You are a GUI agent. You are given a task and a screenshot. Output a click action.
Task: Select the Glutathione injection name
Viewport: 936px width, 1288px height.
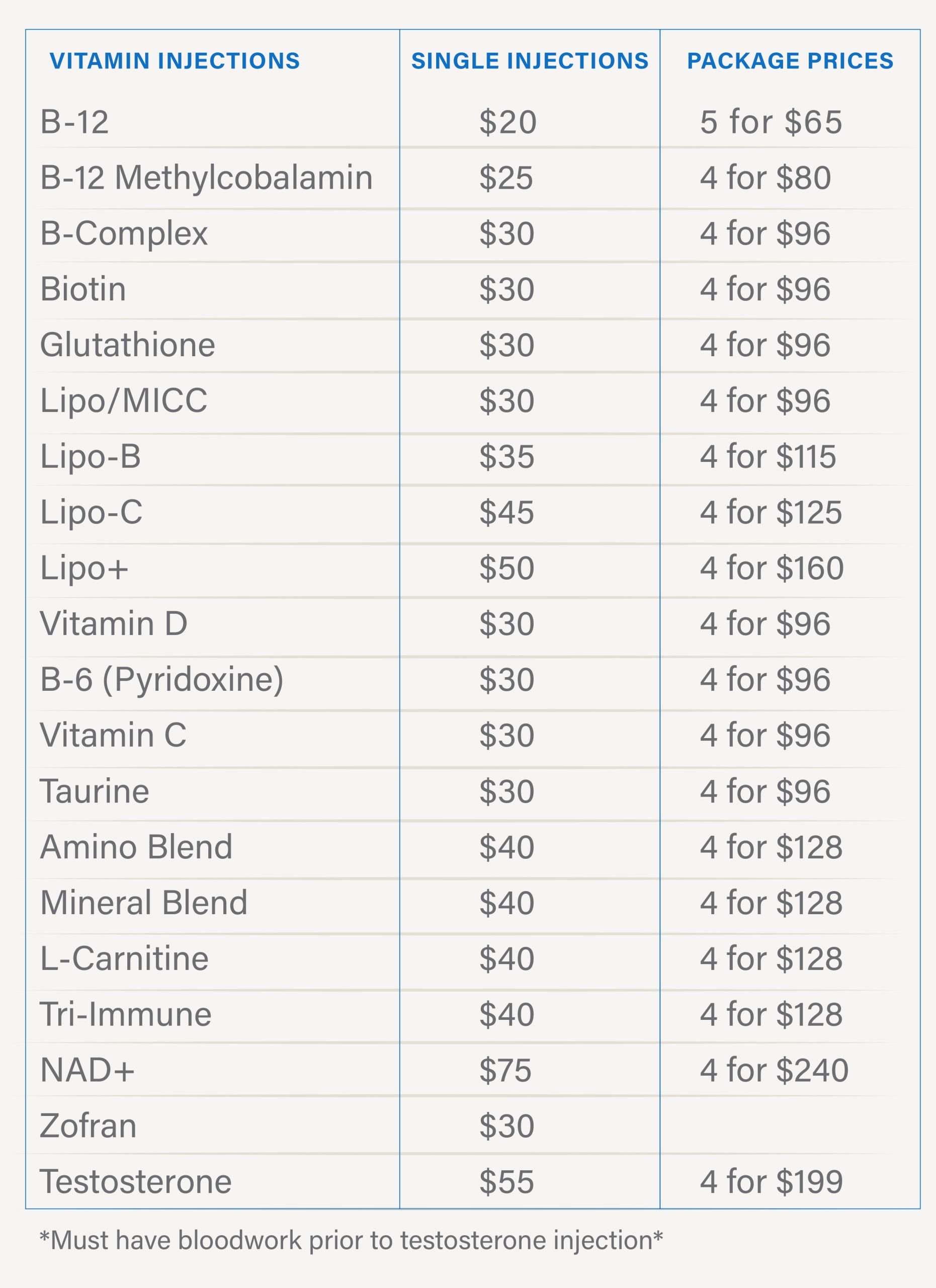pos(128,345)
